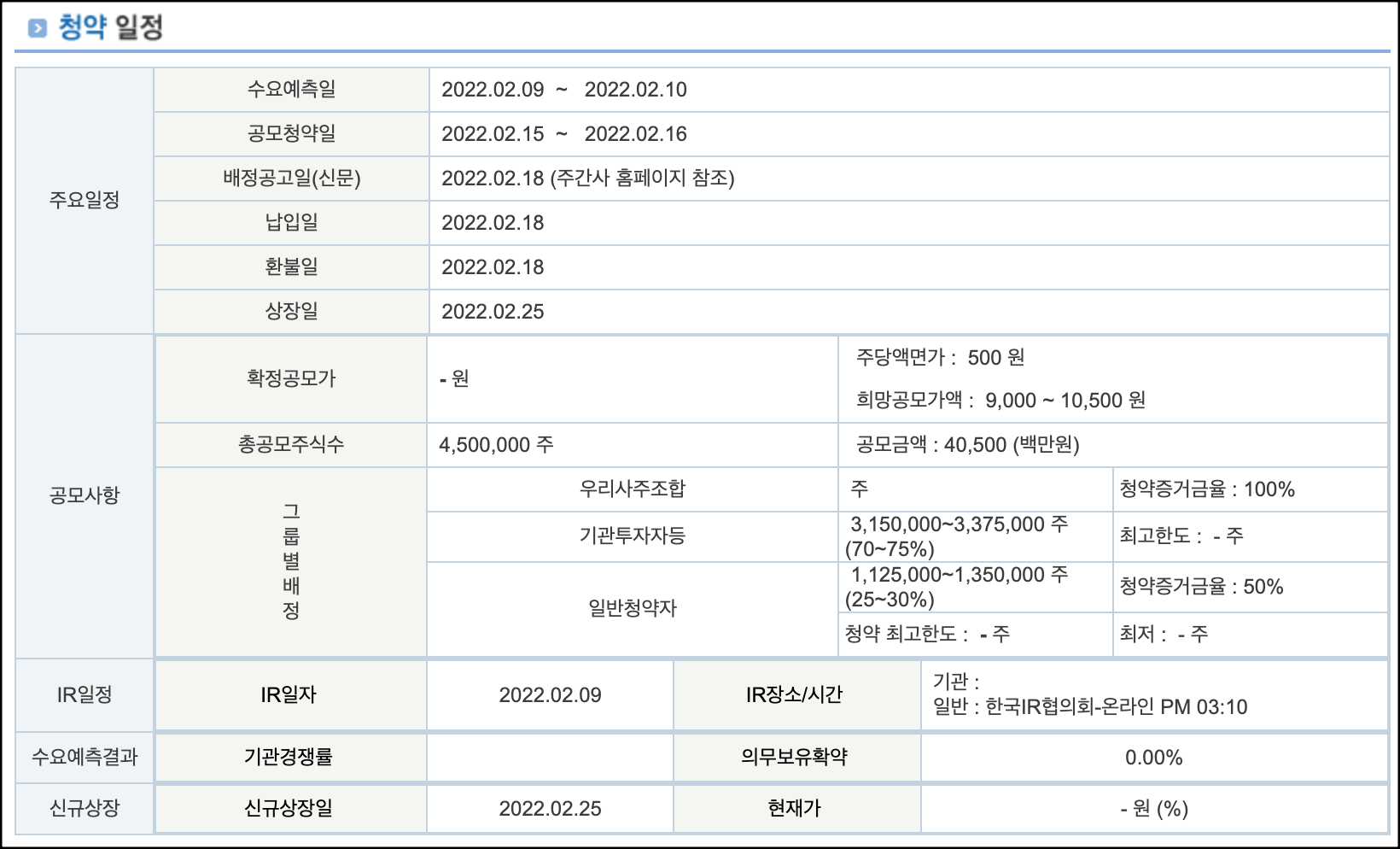Select the IR date 2022.02.09
This screenshot has height=849, width=1400.
(x=550, y=695)
